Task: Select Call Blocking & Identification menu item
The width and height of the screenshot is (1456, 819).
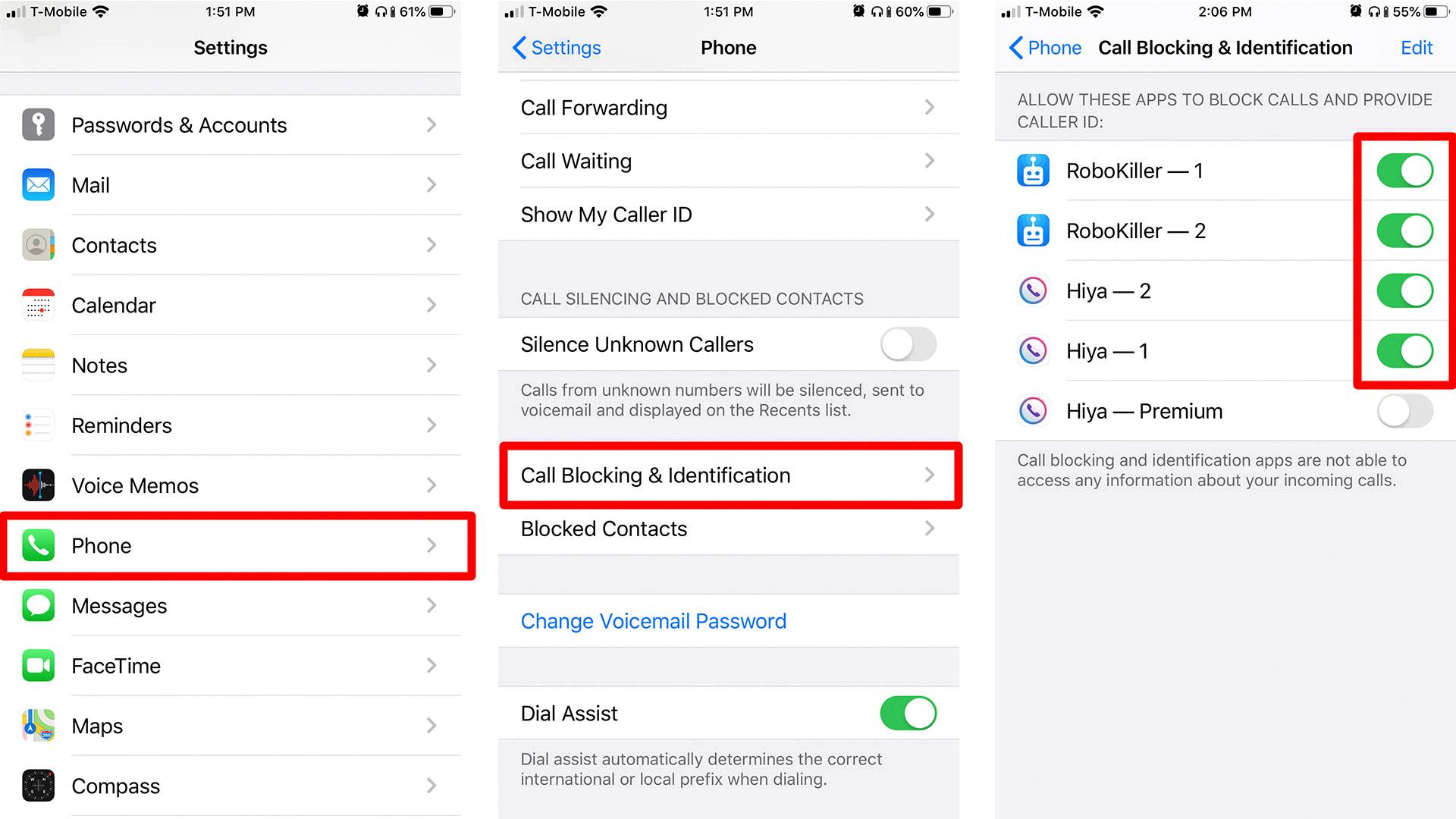Action: pos(727,475)
